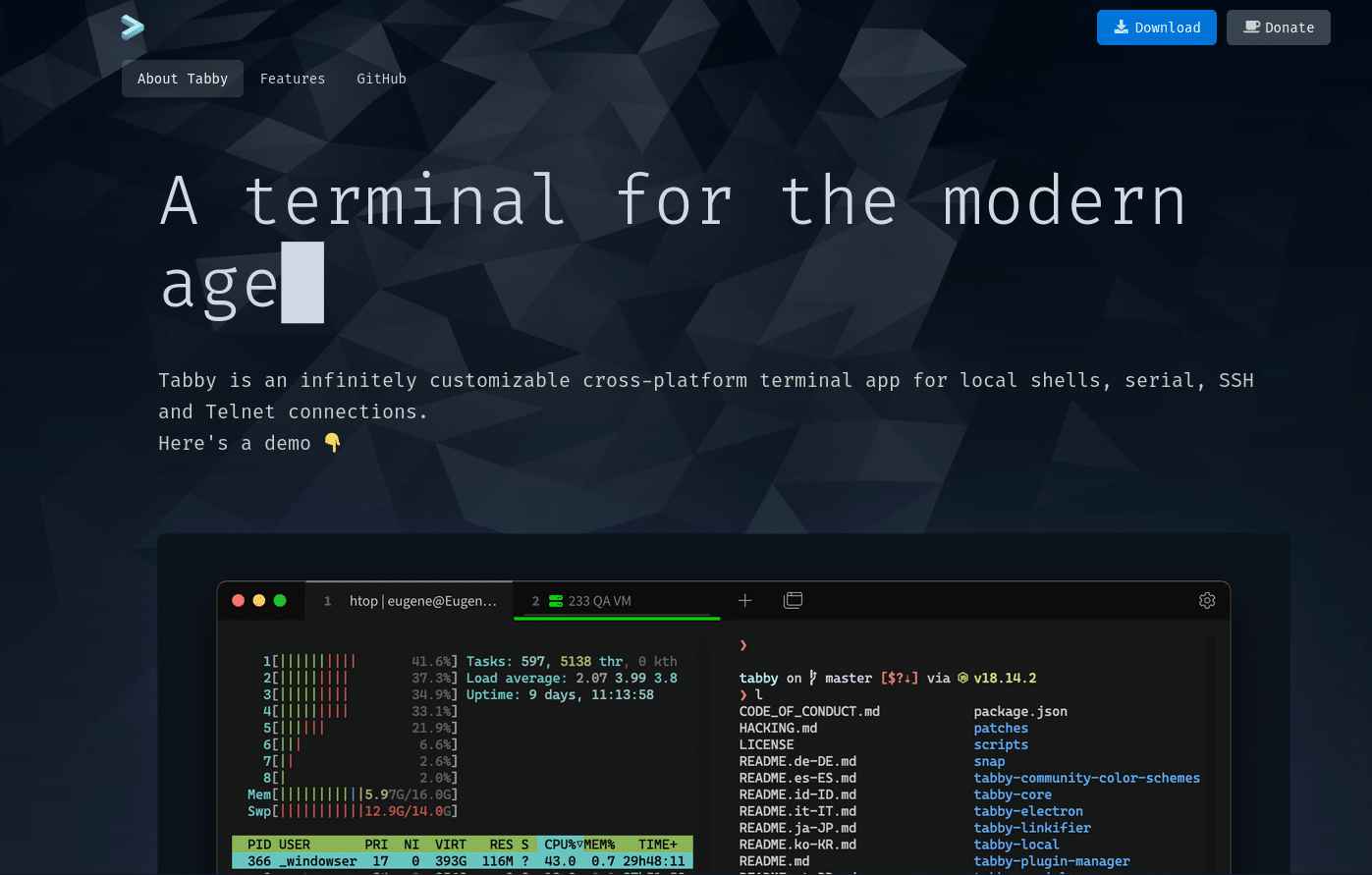
Task: Click the htop "PID" column header
Action: tap(259, 845)
